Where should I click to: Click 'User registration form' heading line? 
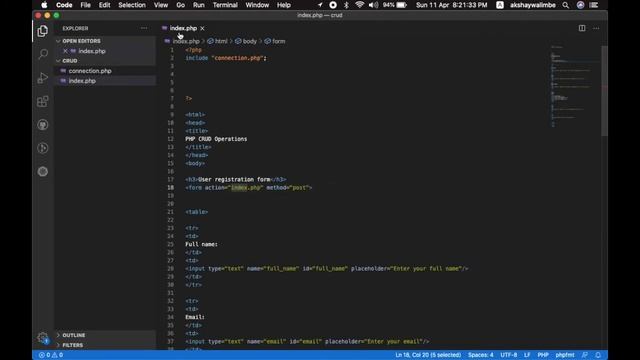(236, 180)
